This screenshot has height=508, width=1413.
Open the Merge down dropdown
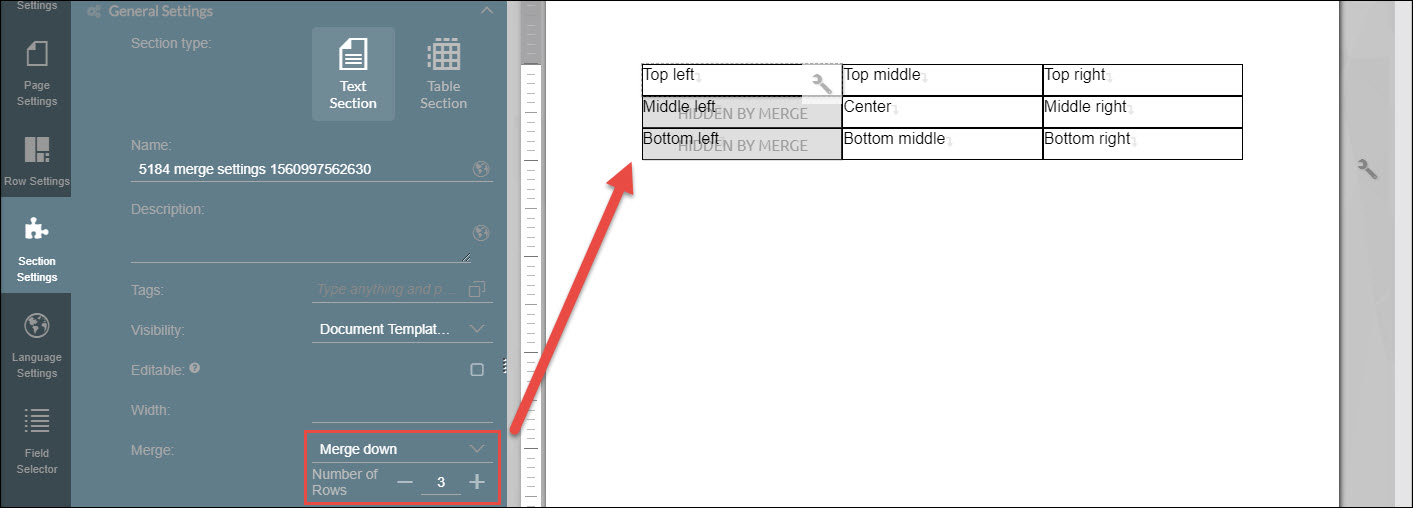[402, 449]
